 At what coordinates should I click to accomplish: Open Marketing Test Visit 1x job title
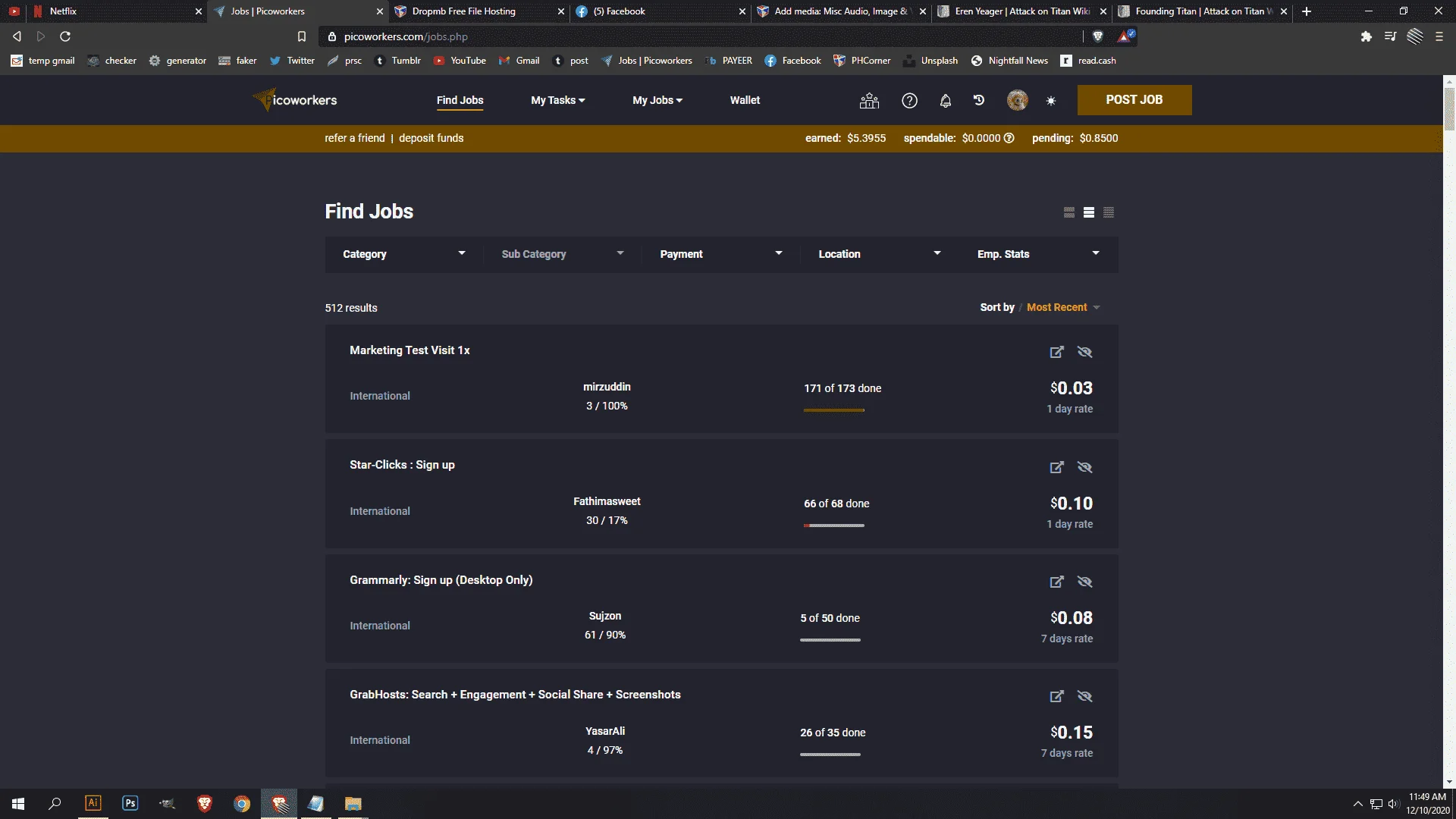pyautogui.click(x=409, y=350)
